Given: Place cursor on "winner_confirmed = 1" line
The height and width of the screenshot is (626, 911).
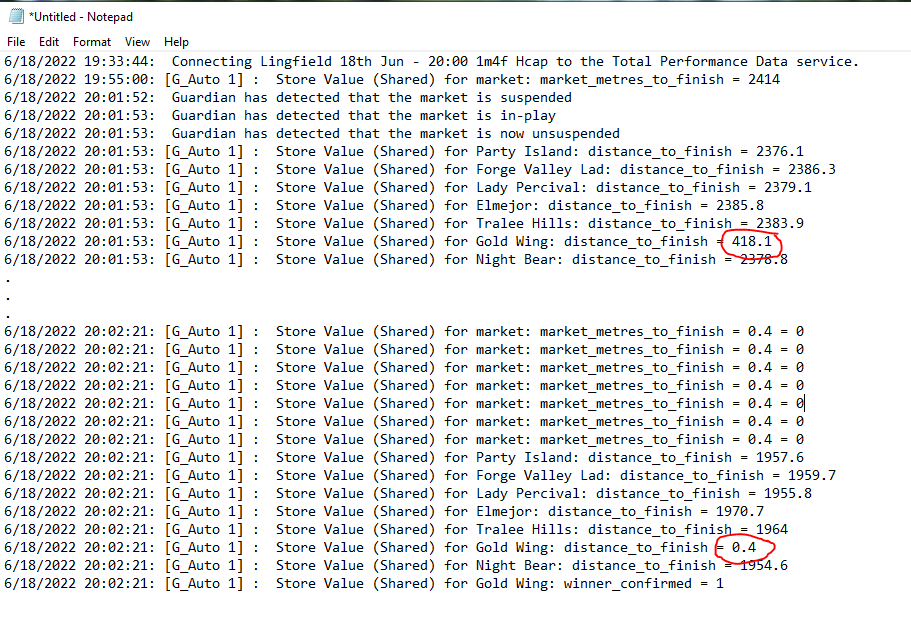Looking at the screenshot, I should (x=643, y=583).
